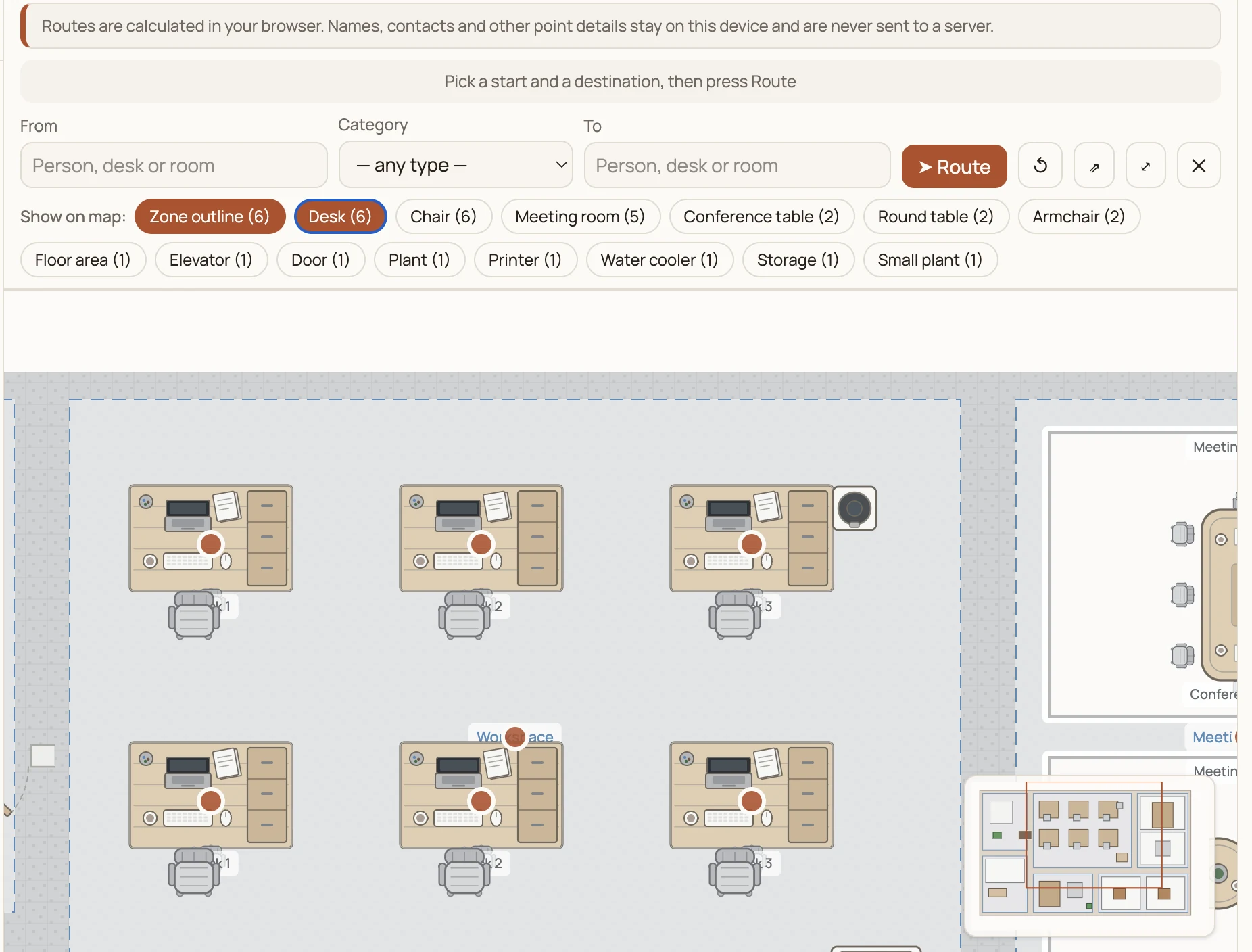Screen dimensions: 1252x952
Task: Click the orange Route button
Action: [954, 166]
